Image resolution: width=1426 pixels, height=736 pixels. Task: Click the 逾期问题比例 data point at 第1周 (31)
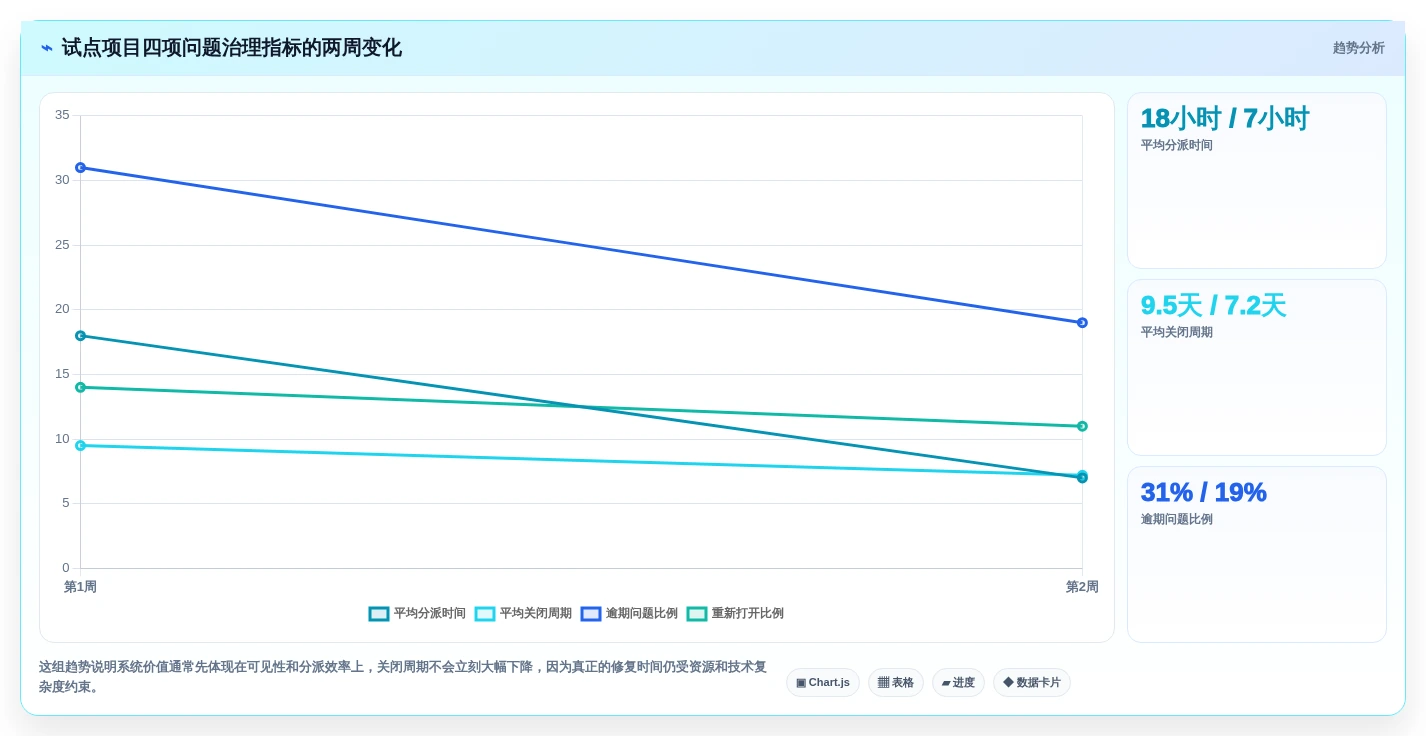(80, 167)
